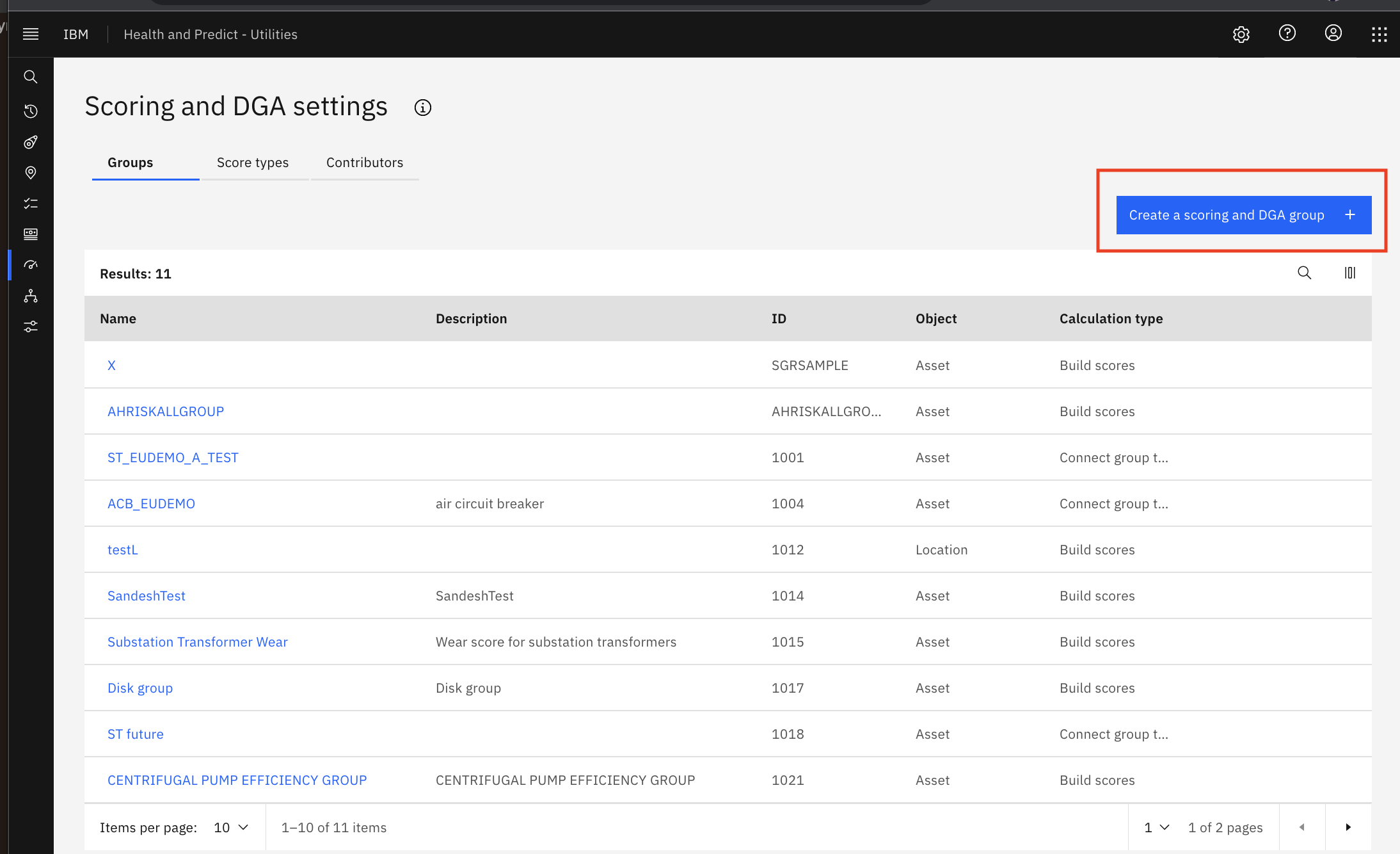Open the ST_EUDEMO_A_TEST link
The image size is (1400, 854).
pos(173,458)
